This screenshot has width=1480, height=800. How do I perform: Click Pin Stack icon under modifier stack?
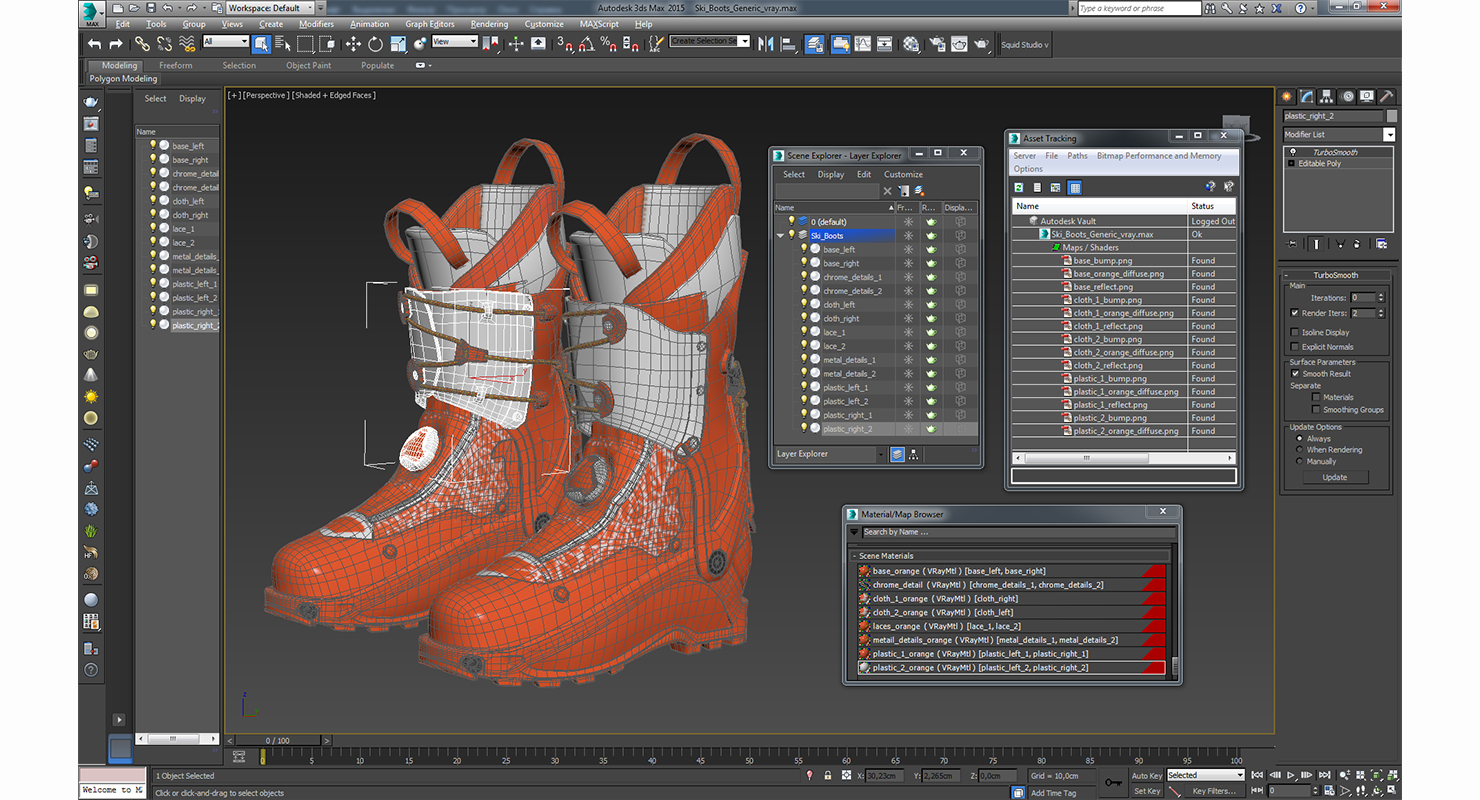tap(1293, 243)
